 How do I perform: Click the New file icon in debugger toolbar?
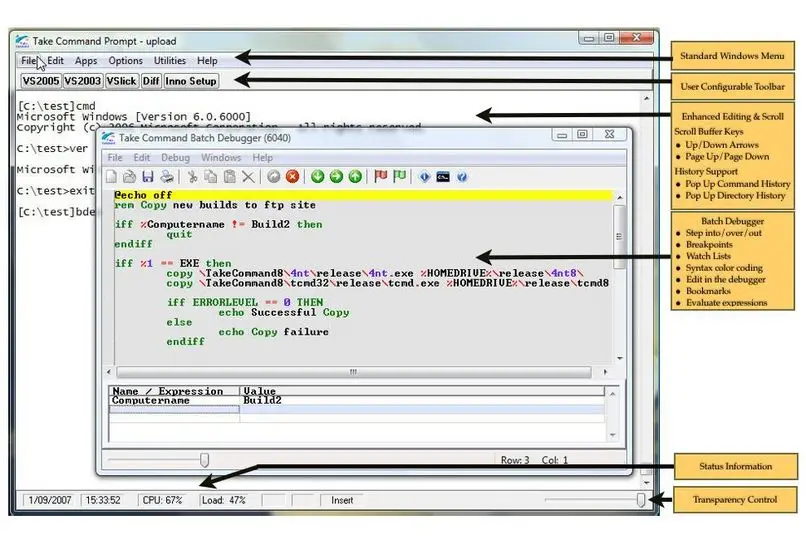(111, 177)
